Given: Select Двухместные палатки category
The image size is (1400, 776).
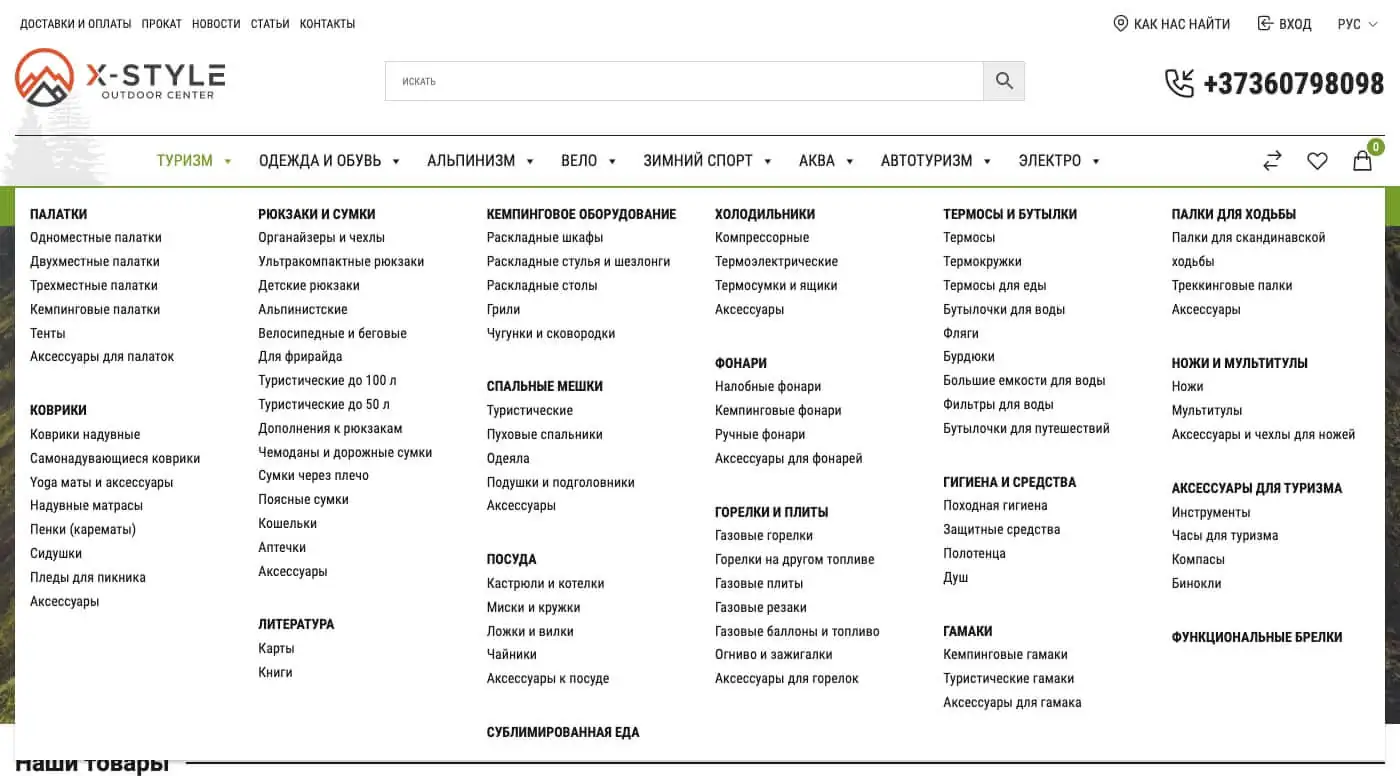Looking at the screenshot, I should pyautogui.click(x=95, y=261).
